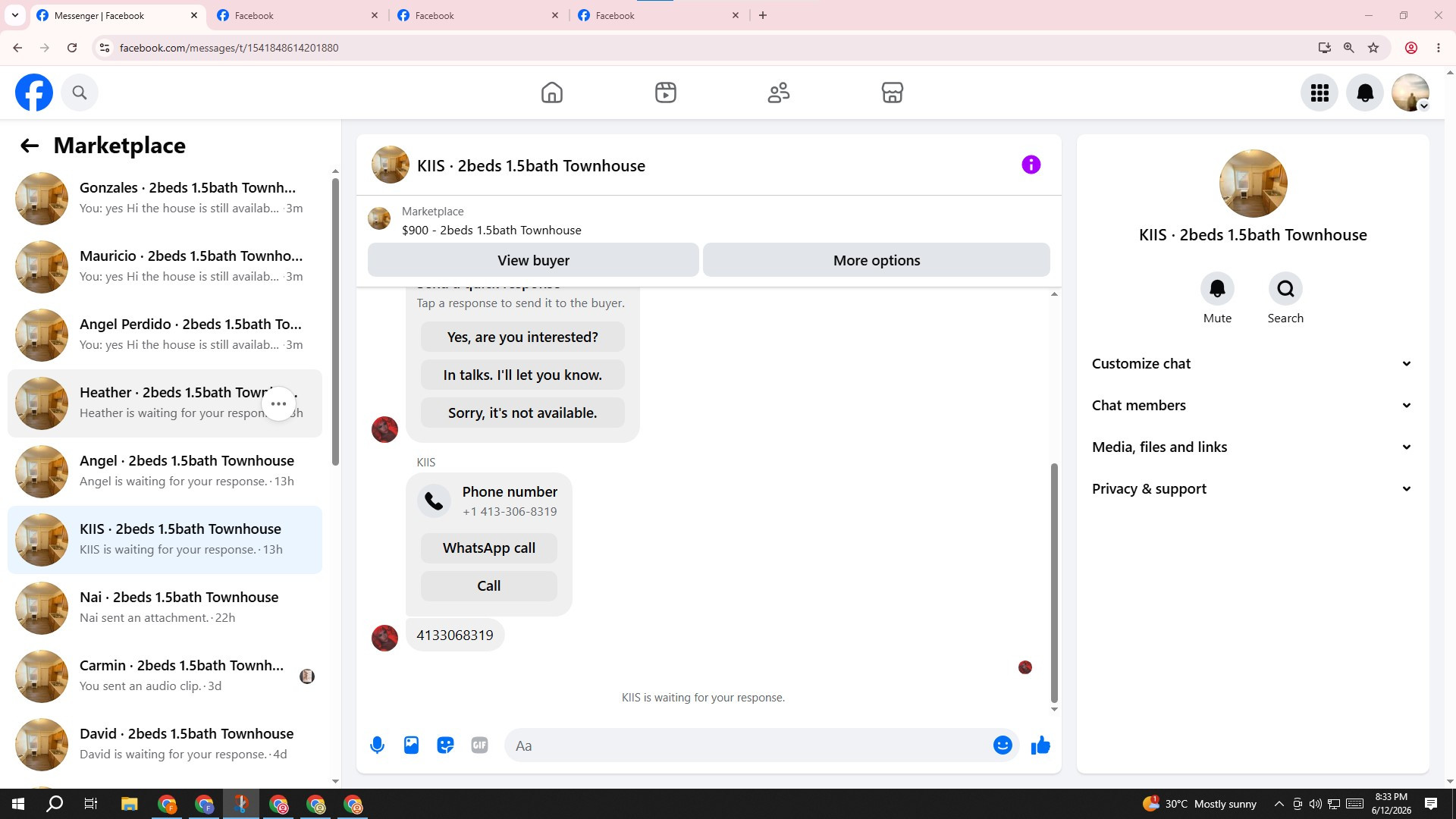Go back from Marketplace chat list
Image resolution: width=1456 pixels, height=819 pixels.
(30, 146)
